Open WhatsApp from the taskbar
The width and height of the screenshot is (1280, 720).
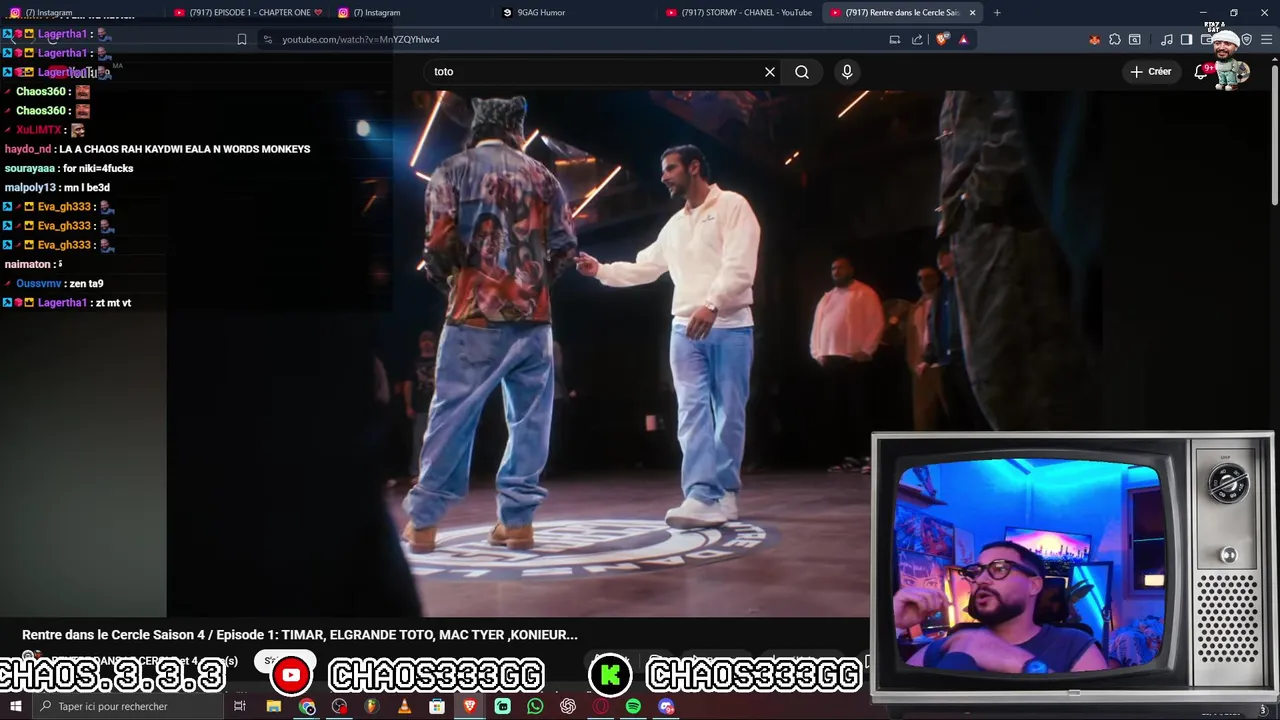pyautogui.click(x=535, y=706)
